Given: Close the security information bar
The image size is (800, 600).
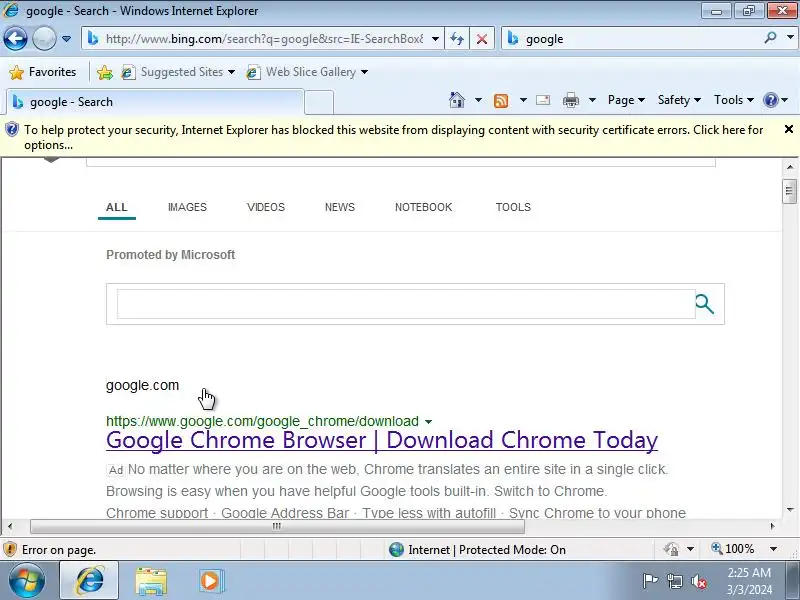Looking at the screenshot, I should [x=789, y=130].
